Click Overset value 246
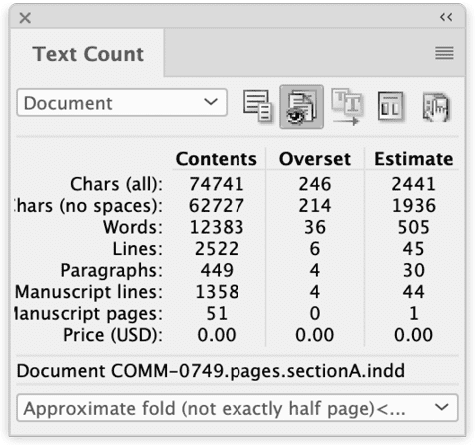Screen dimensions: 475x448 [315, 184]
